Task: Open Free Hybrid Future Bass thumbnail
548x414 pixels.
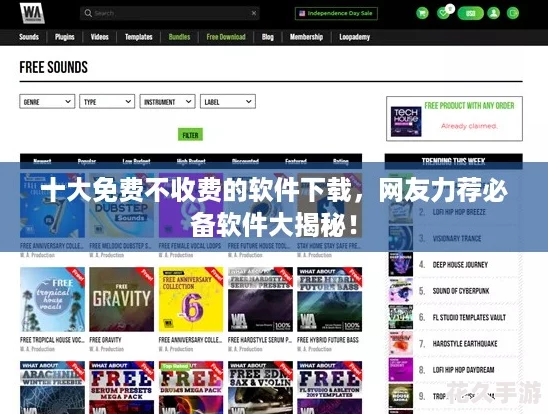Action: pyautogui.click(x=330, y=299)
